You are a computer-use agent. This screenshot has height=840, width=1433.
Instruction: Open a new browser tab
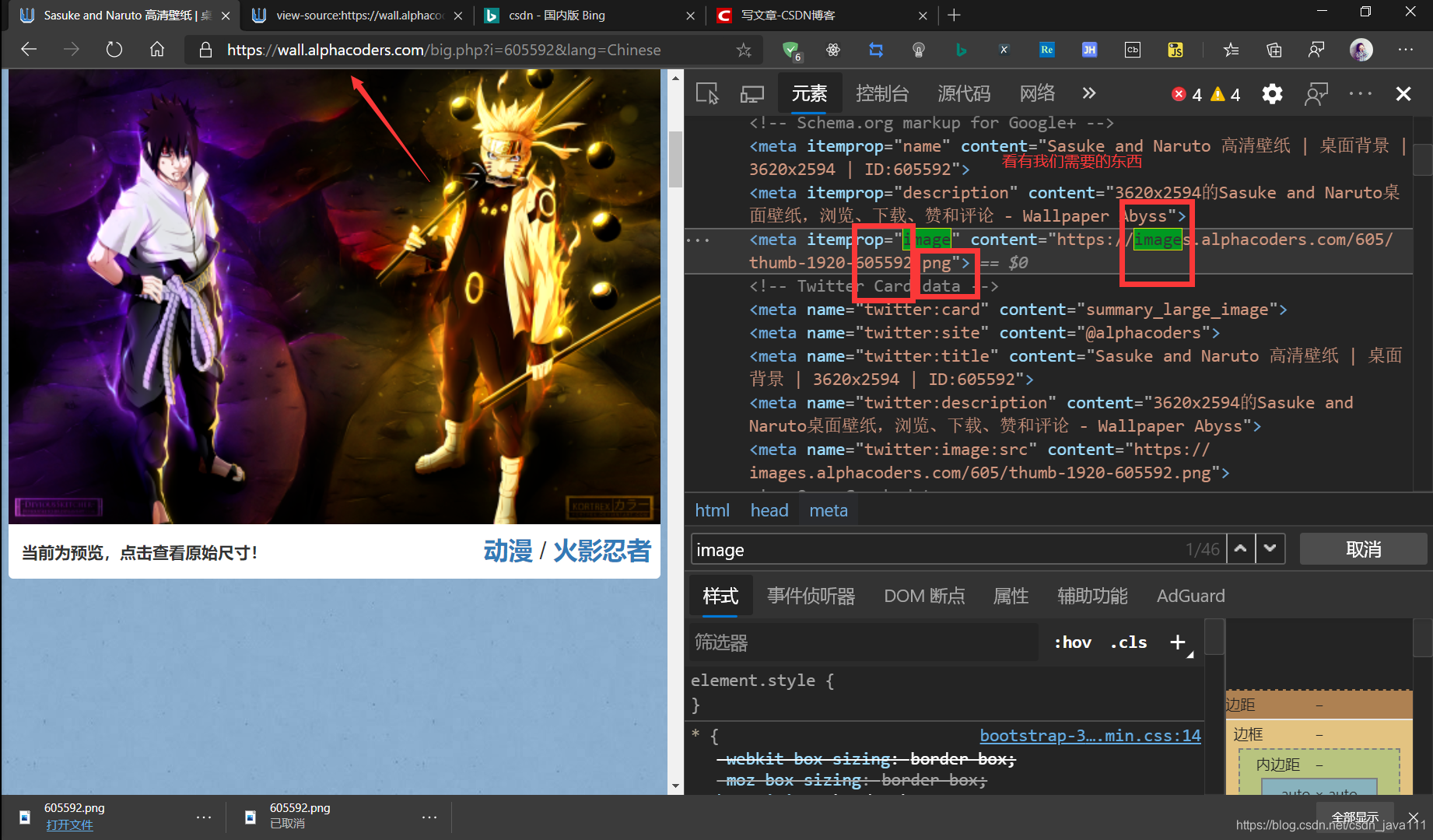click(x=955, y=15)
